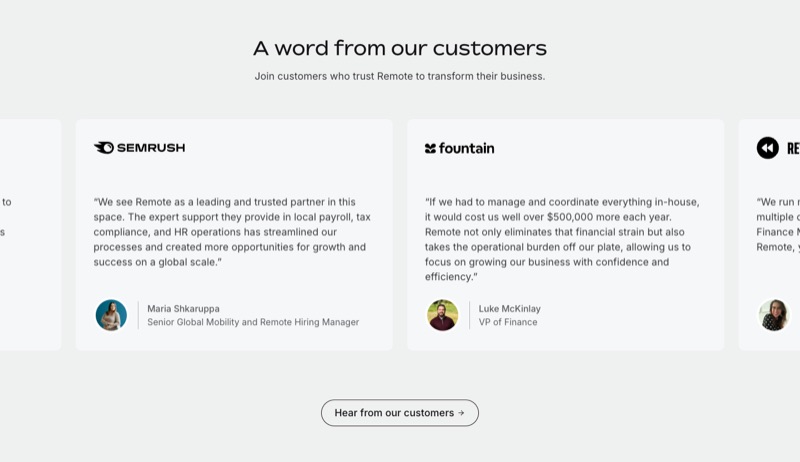Click the partially visible woman's avatar

point(774,315)
